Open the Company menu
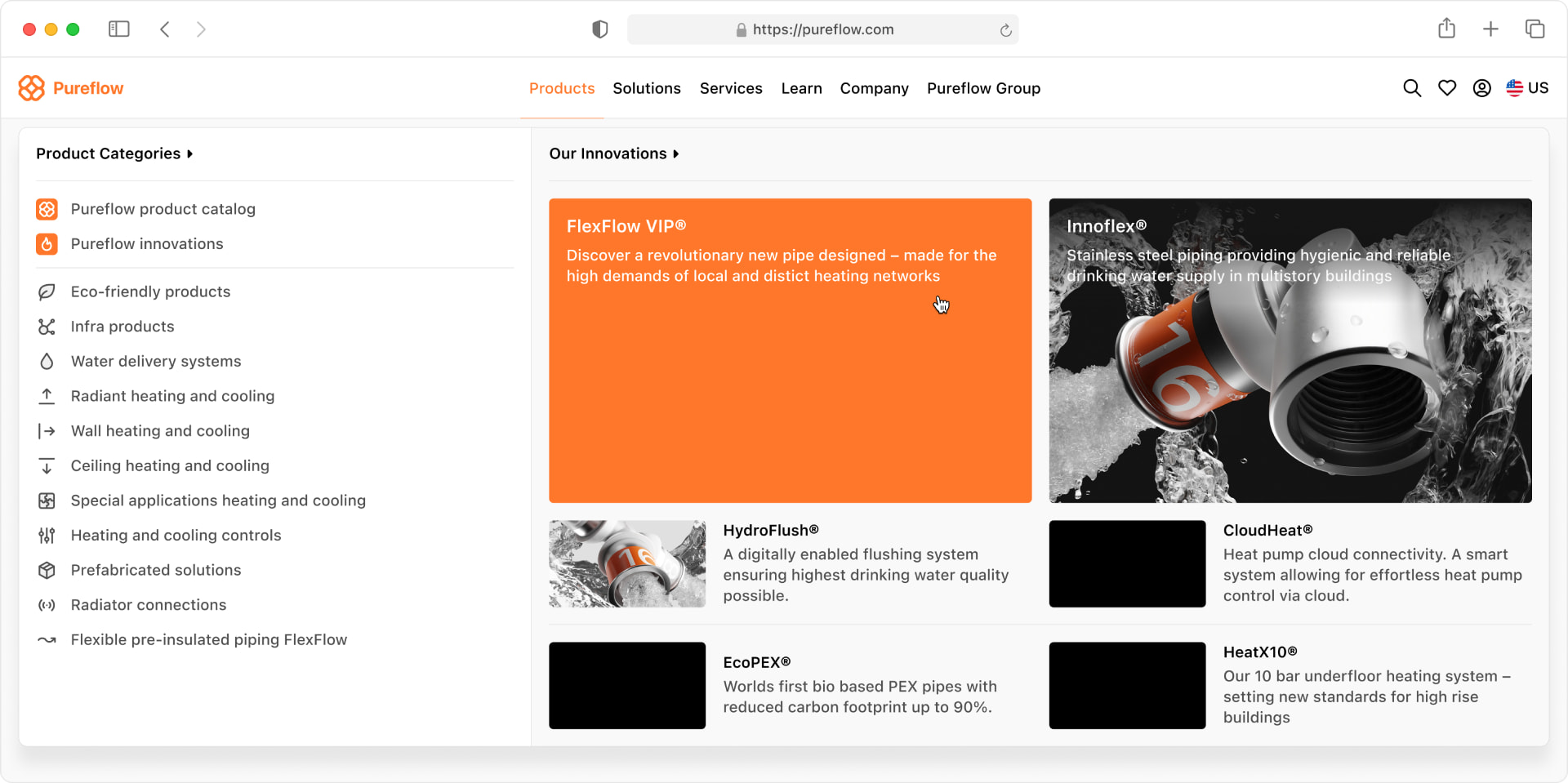The height and width of the screenshot is (783, 1568). coord(874,88)
